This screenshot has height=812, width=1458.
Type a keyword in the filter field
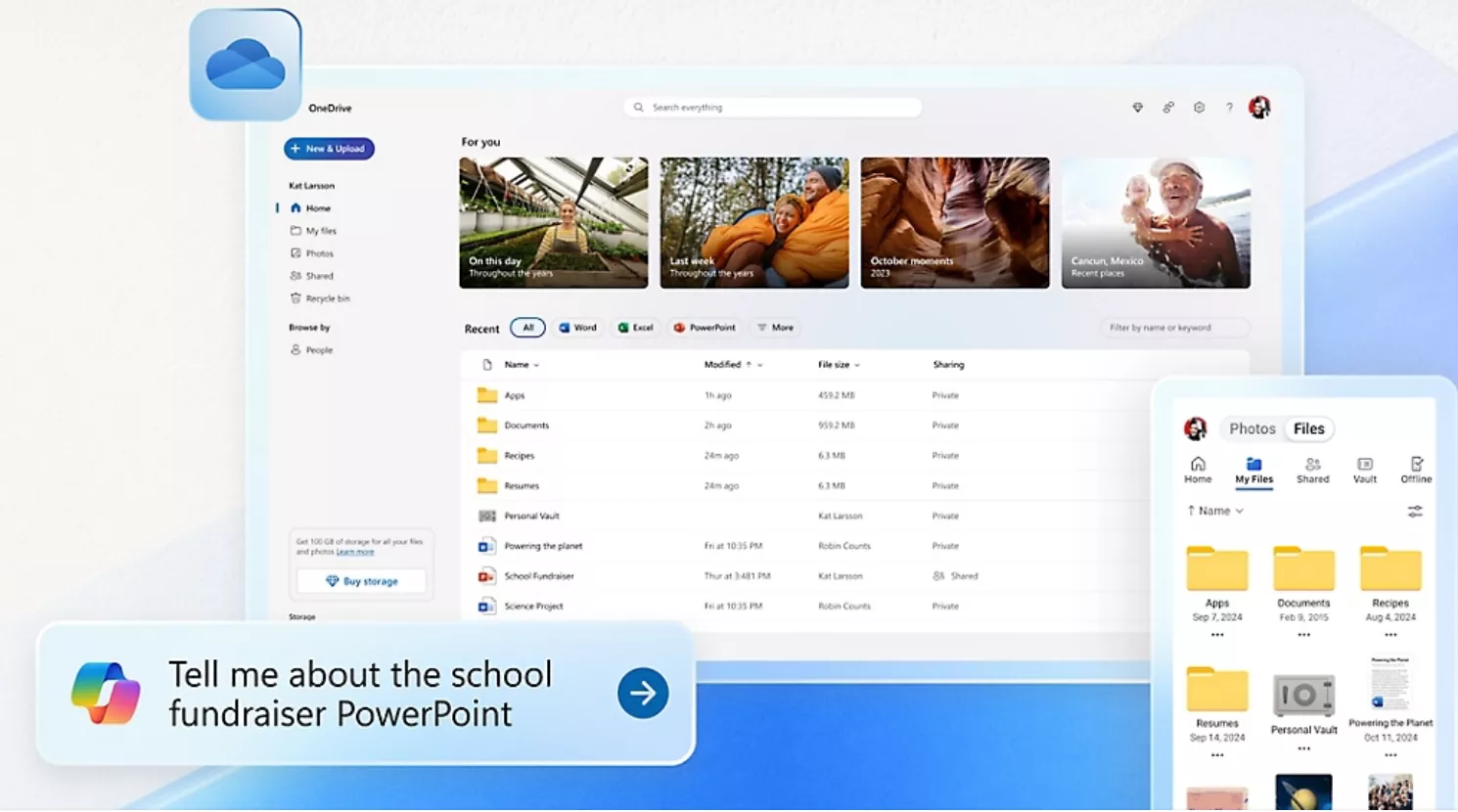1173,327
